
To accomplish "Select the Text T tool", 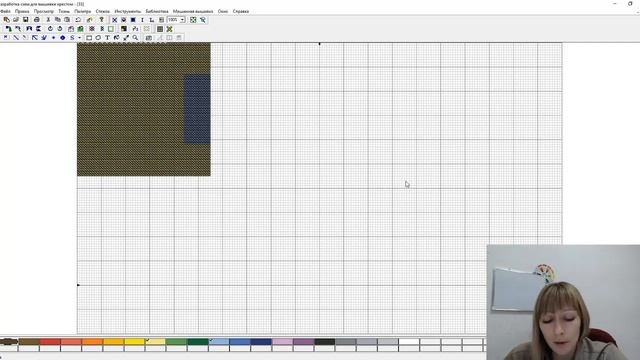I will (x=107, y=38).
